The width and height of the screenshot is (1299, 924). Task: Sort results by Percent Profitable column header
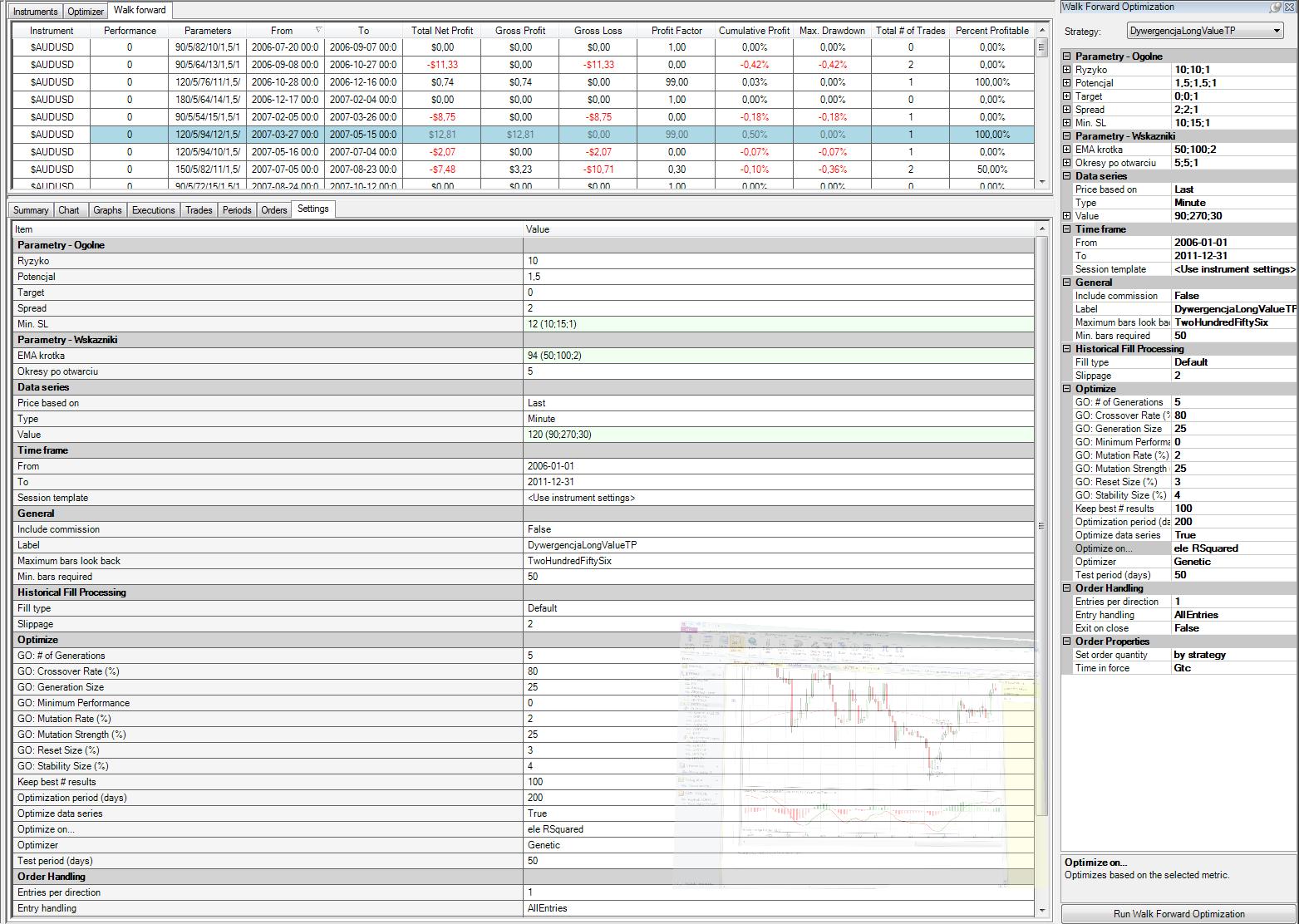click(992, 31)
